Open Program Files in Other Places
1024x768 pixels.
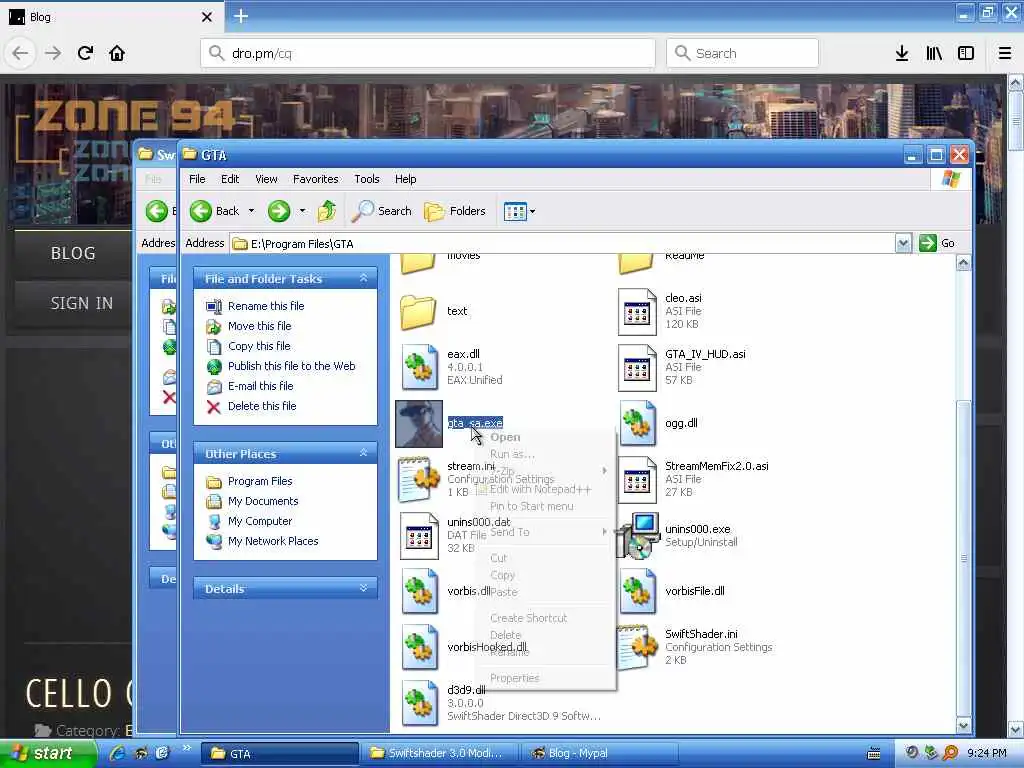[260, 481]
